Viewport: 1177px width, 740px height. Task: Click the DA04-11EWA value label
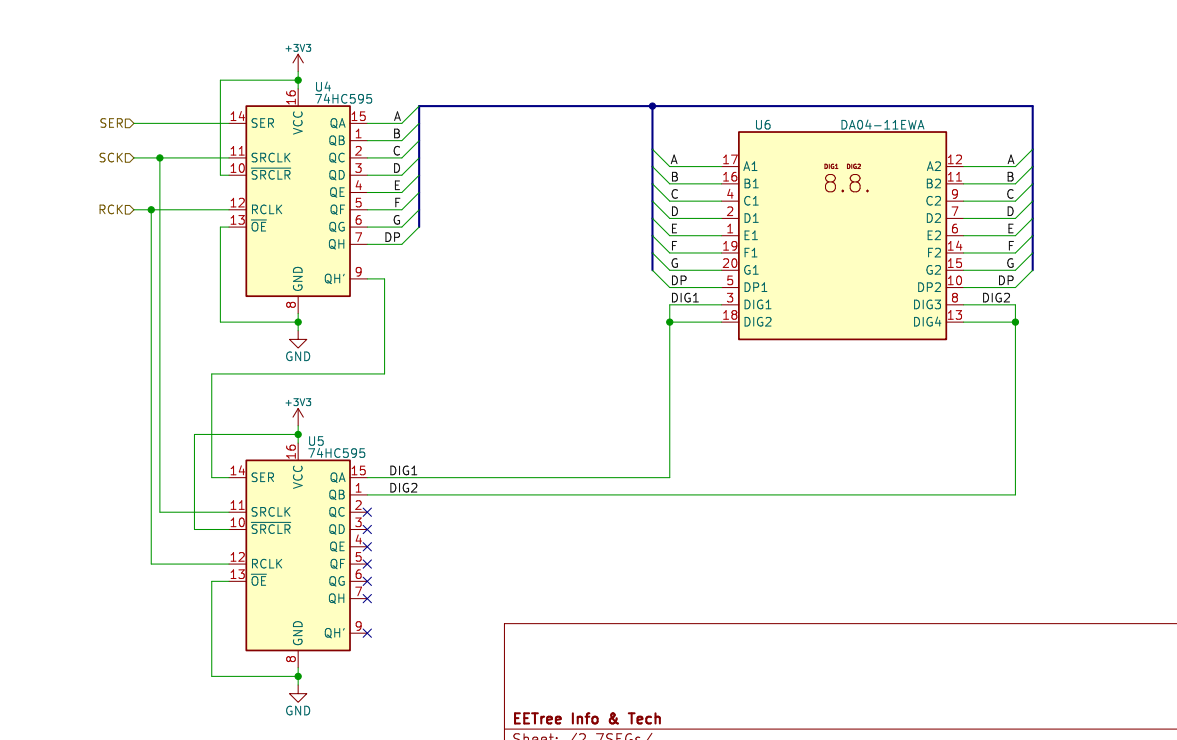click(882, 125)
